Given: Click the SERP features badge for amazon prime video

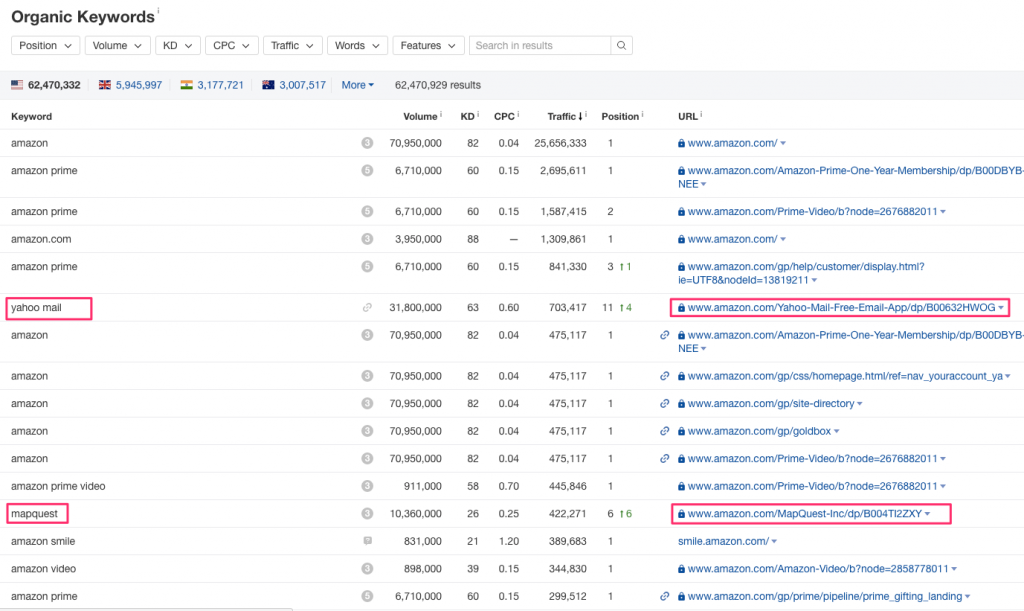Looking at the screenshot, I should [x=367, y=486].
